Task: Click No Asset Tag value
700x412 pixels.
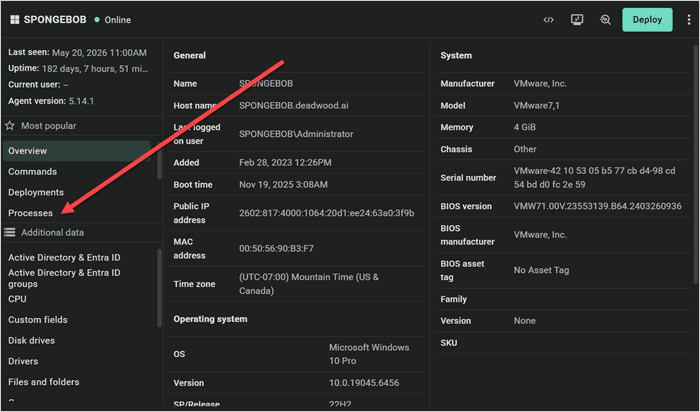Action: tap(541, 270)
